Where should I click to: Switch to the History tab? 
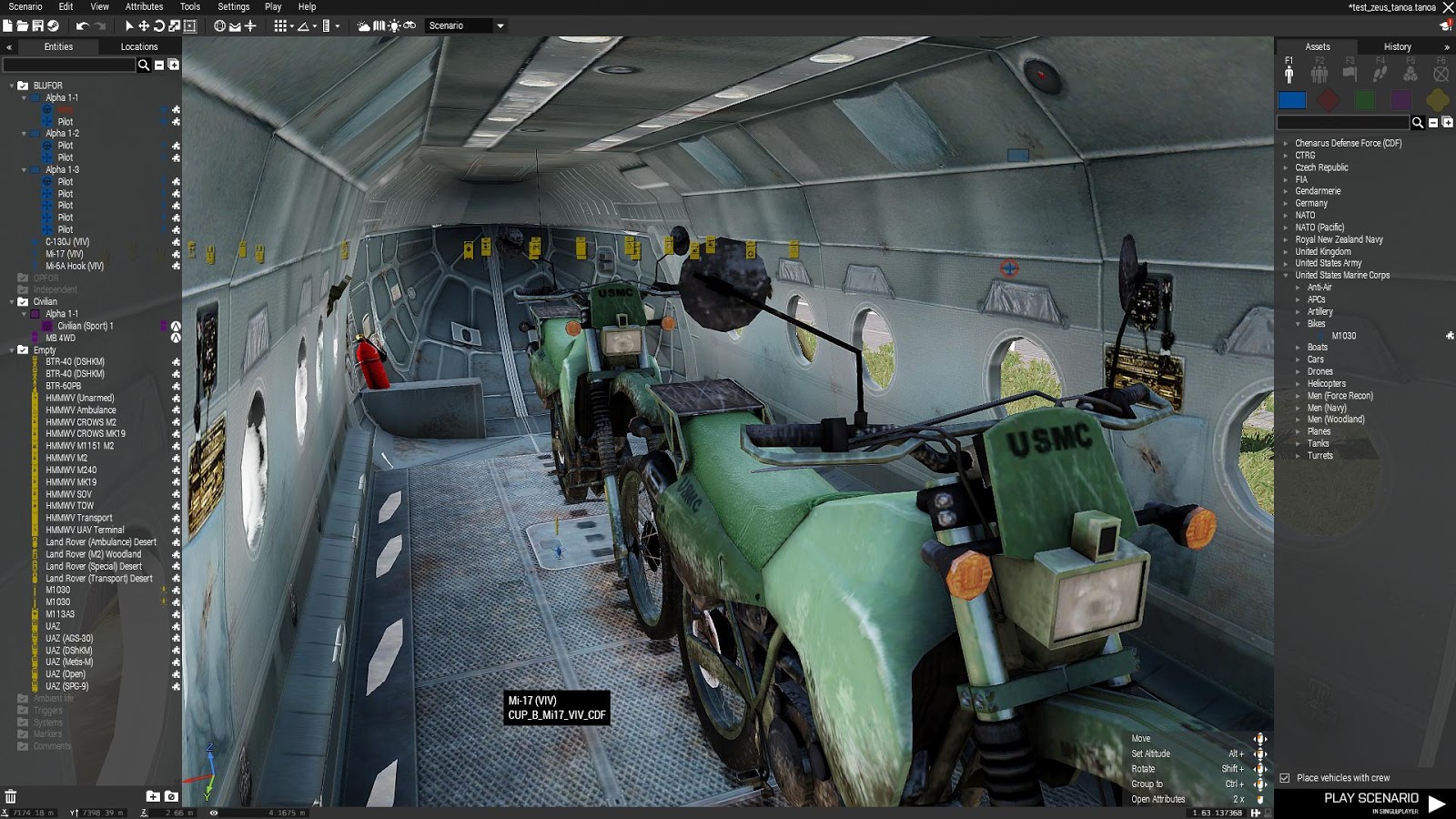tap(1396, 46)
